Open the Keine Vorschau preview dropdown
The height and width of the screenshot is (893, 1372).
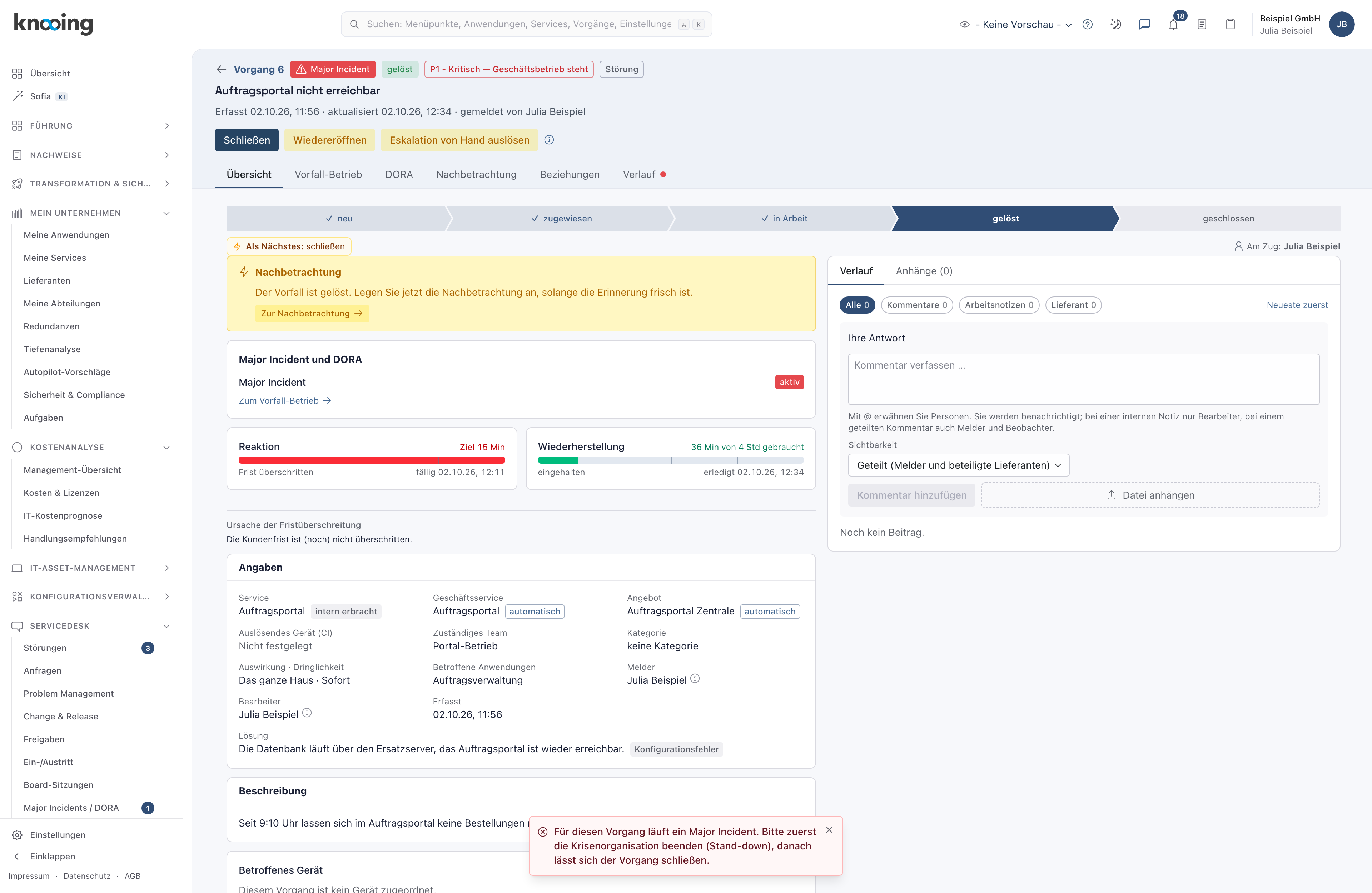click(x=1016, y=24)
